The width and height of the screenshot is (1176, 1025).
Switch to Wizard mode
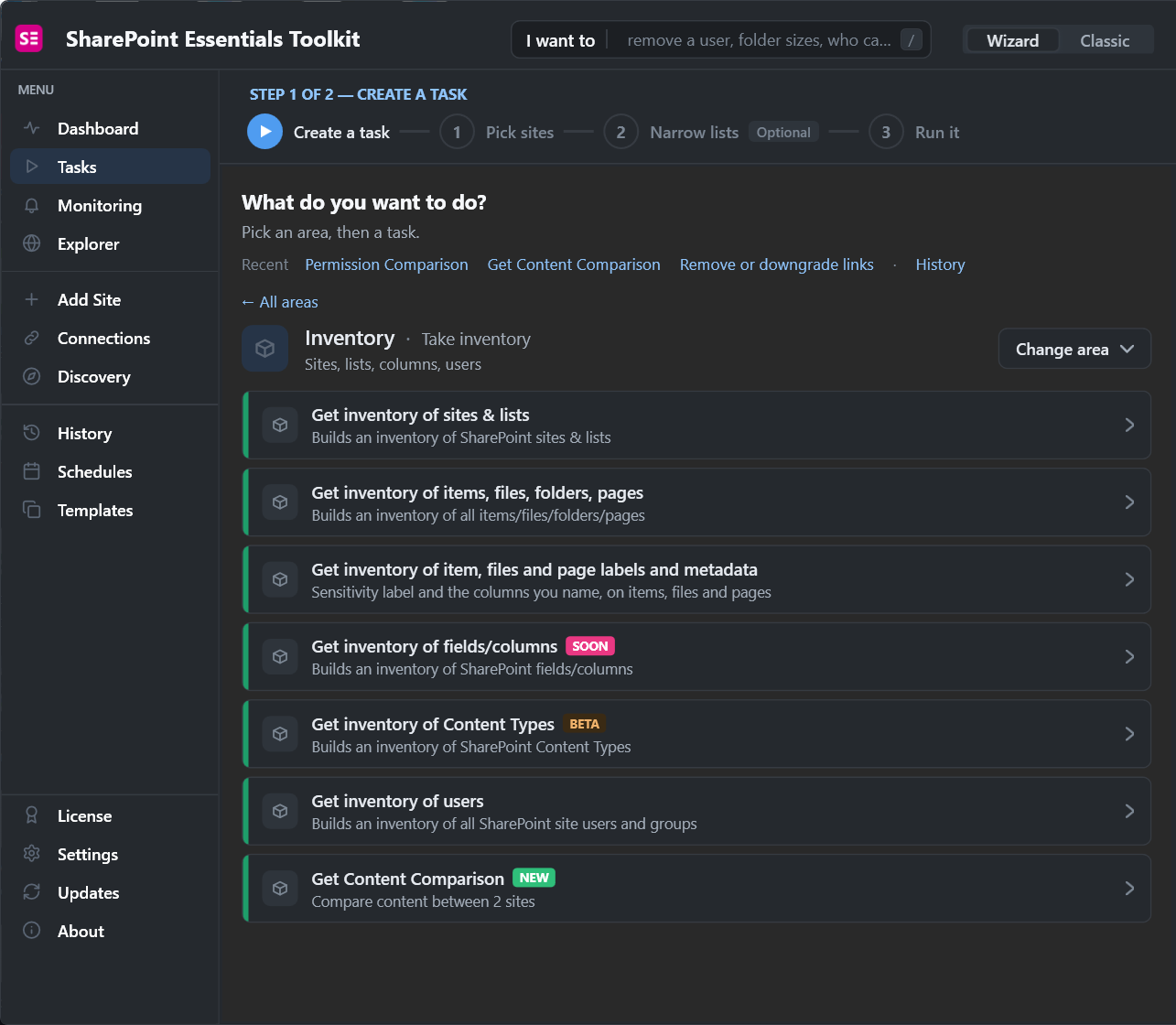[x=1012, y=40]
